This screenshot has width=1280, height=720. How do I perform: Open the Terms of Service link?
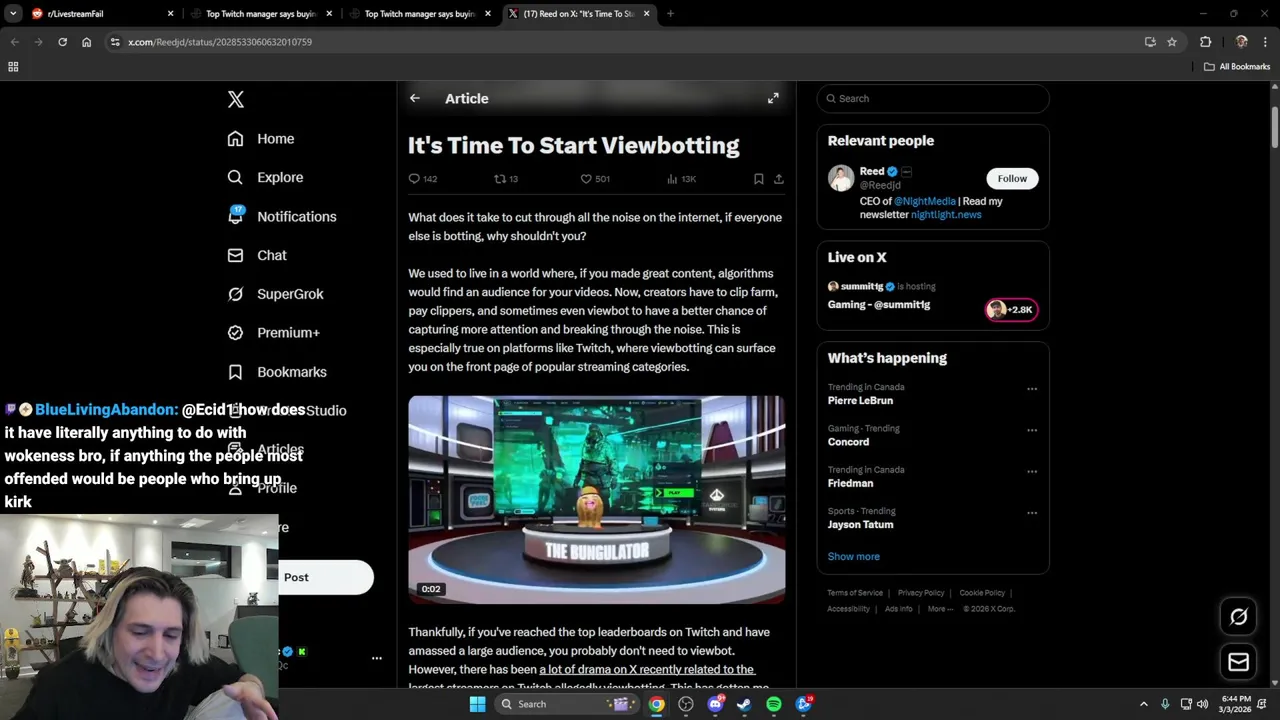pyautogui.click(x=855, y=593)
